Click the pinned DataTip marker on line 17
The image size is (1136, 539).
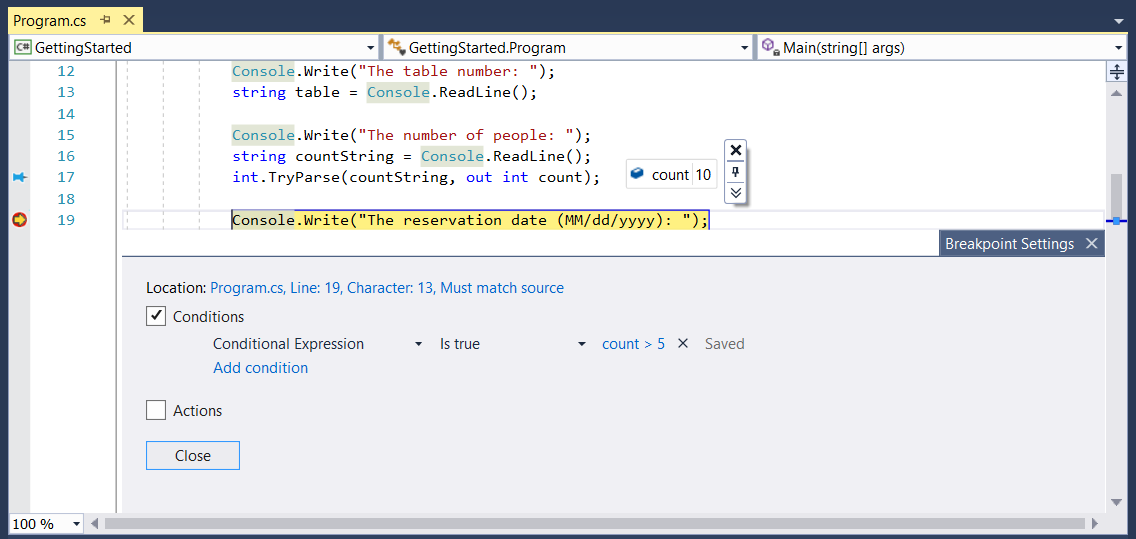point(20,177)
